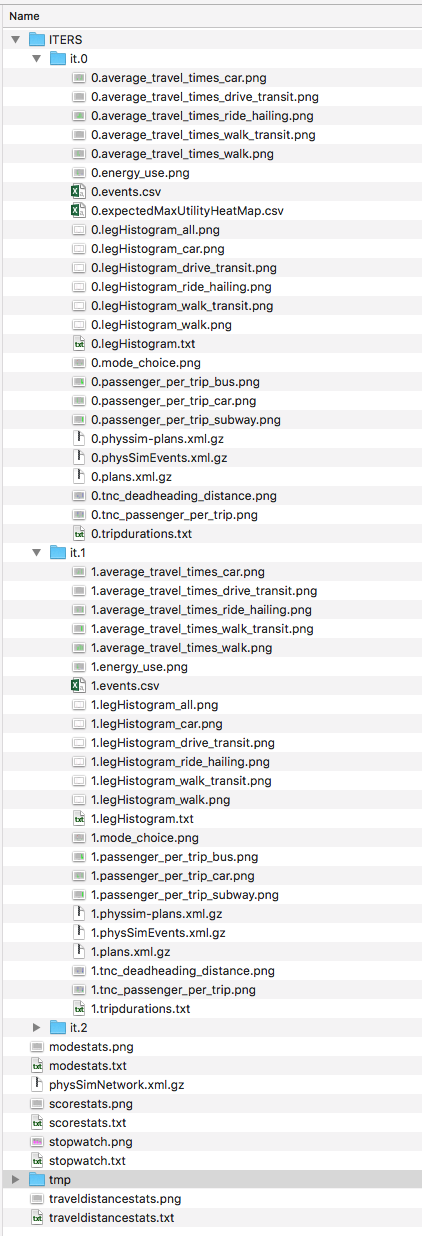The width and height of the screenshot is (422, 1236).
Task: Select file 0.legHistogram_all.png
Action: pos(155,230)
